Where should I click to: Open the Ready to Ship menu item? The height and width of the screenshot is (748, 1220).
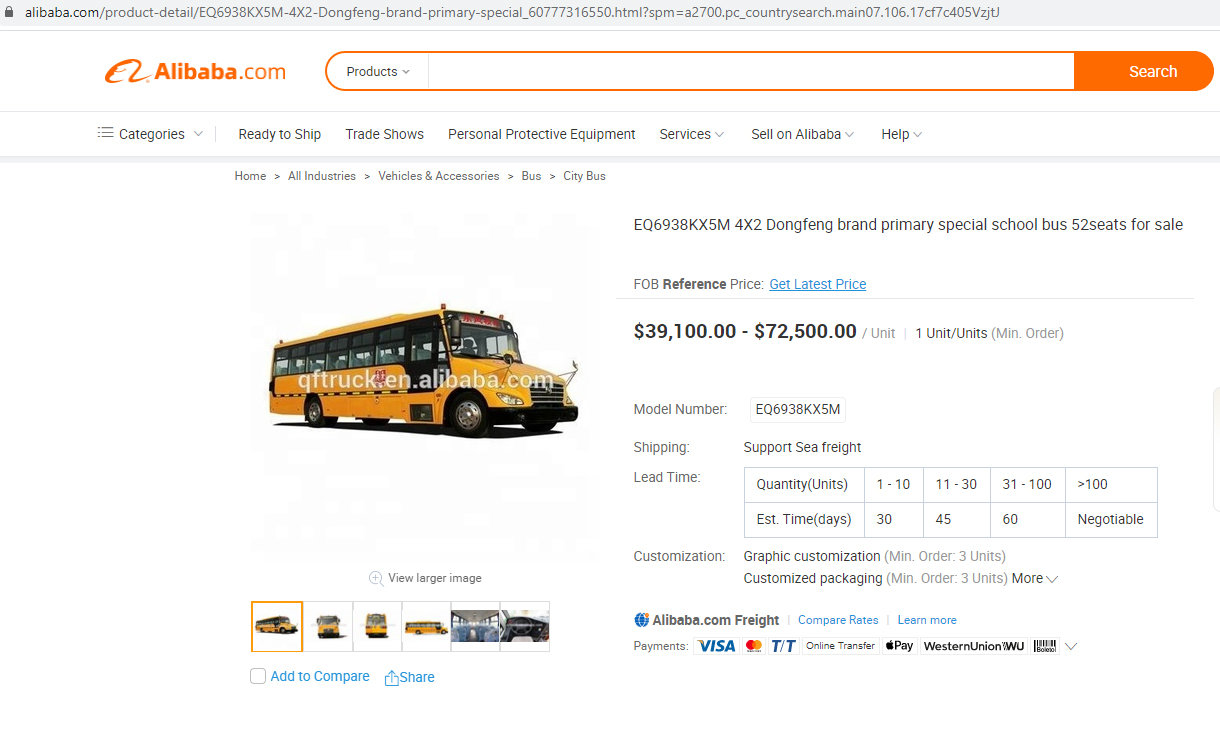pyautogui.click(x=280, y=134)
